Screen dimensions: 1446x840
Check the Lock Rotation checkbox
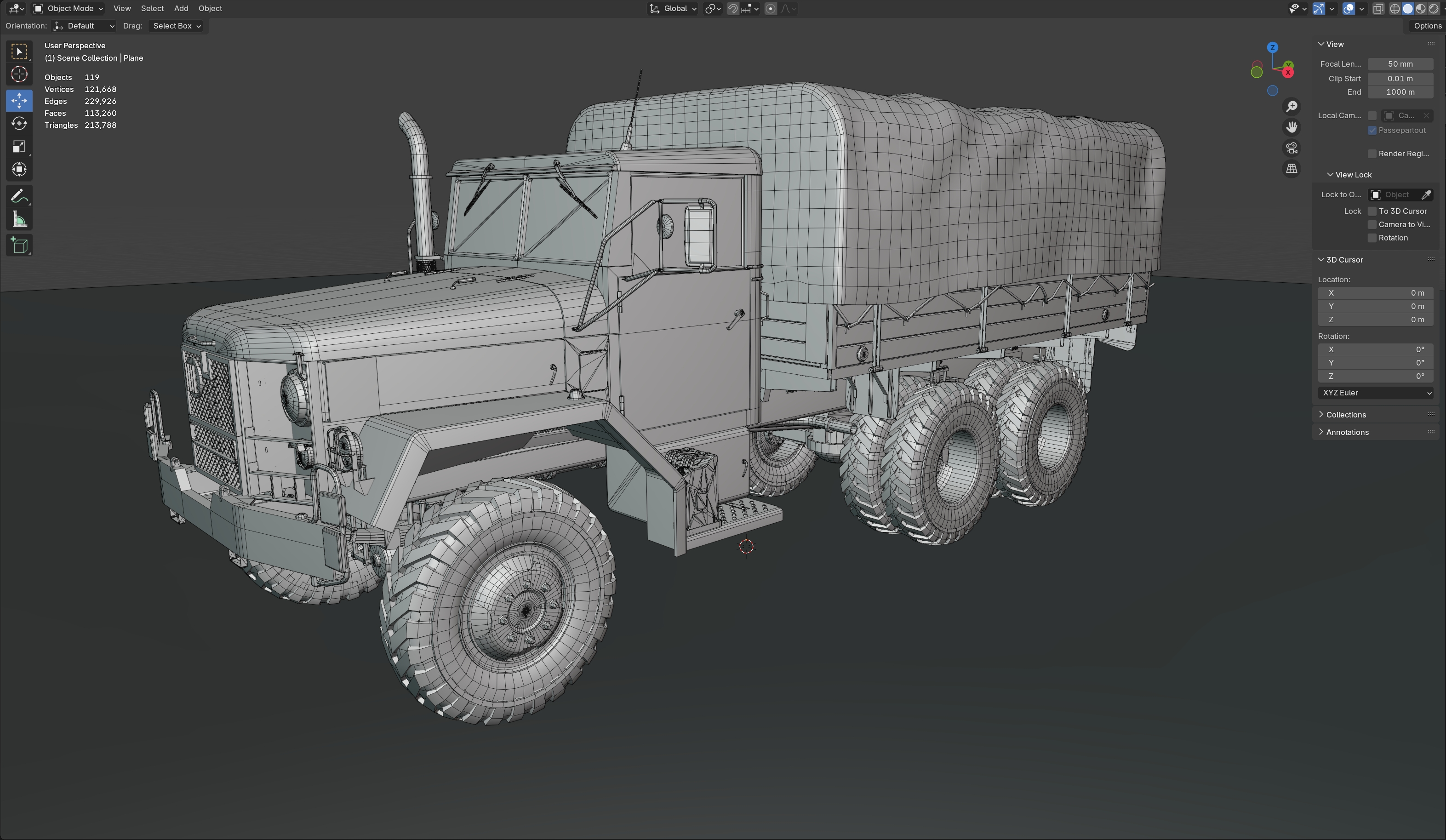coord(1372,238)
